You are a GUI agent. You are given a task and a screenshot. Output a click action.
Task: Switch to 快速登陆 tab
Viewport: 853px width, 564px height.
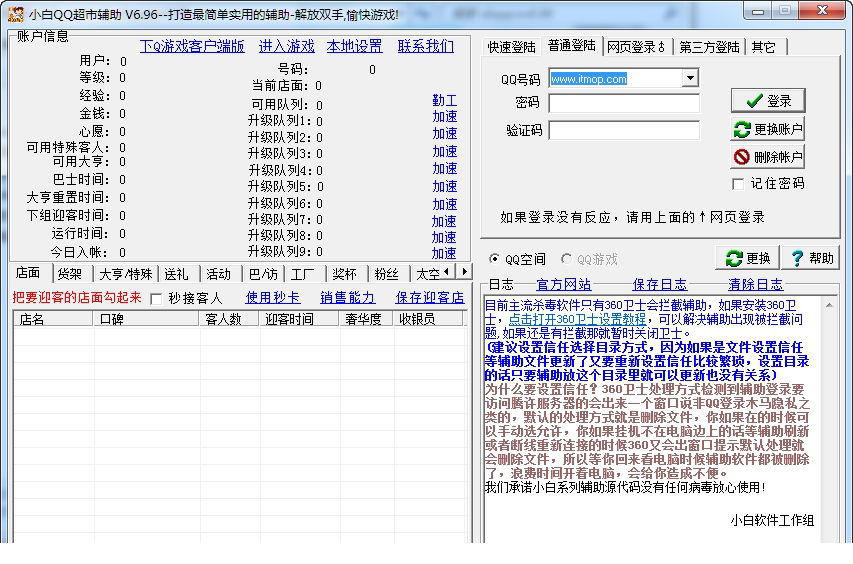pyautogui.click(x=511, y=47)
